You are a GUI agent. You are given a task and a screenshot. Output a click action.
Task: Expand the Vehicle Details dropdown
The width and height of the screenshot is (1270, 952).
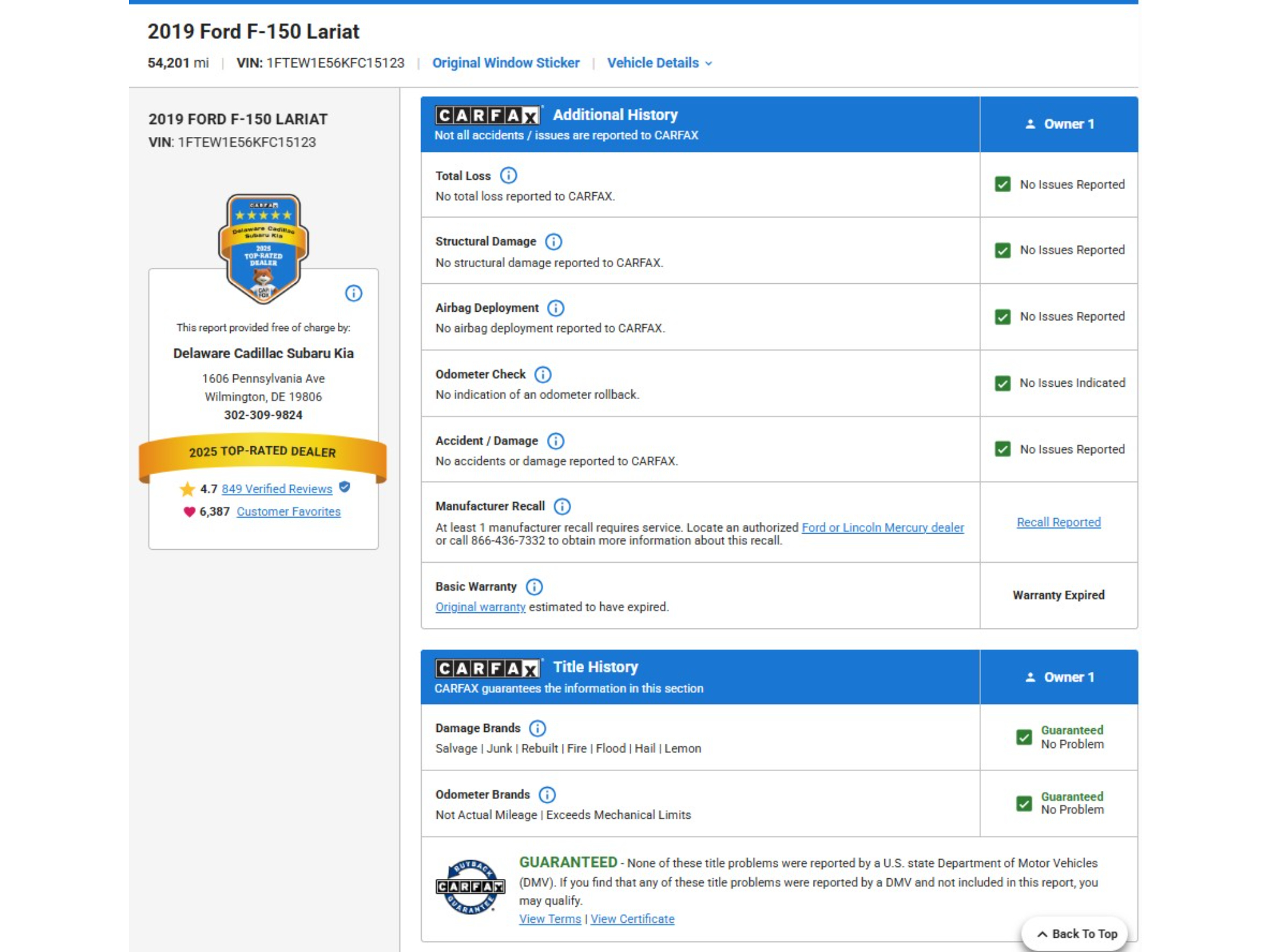click(659, 63)
